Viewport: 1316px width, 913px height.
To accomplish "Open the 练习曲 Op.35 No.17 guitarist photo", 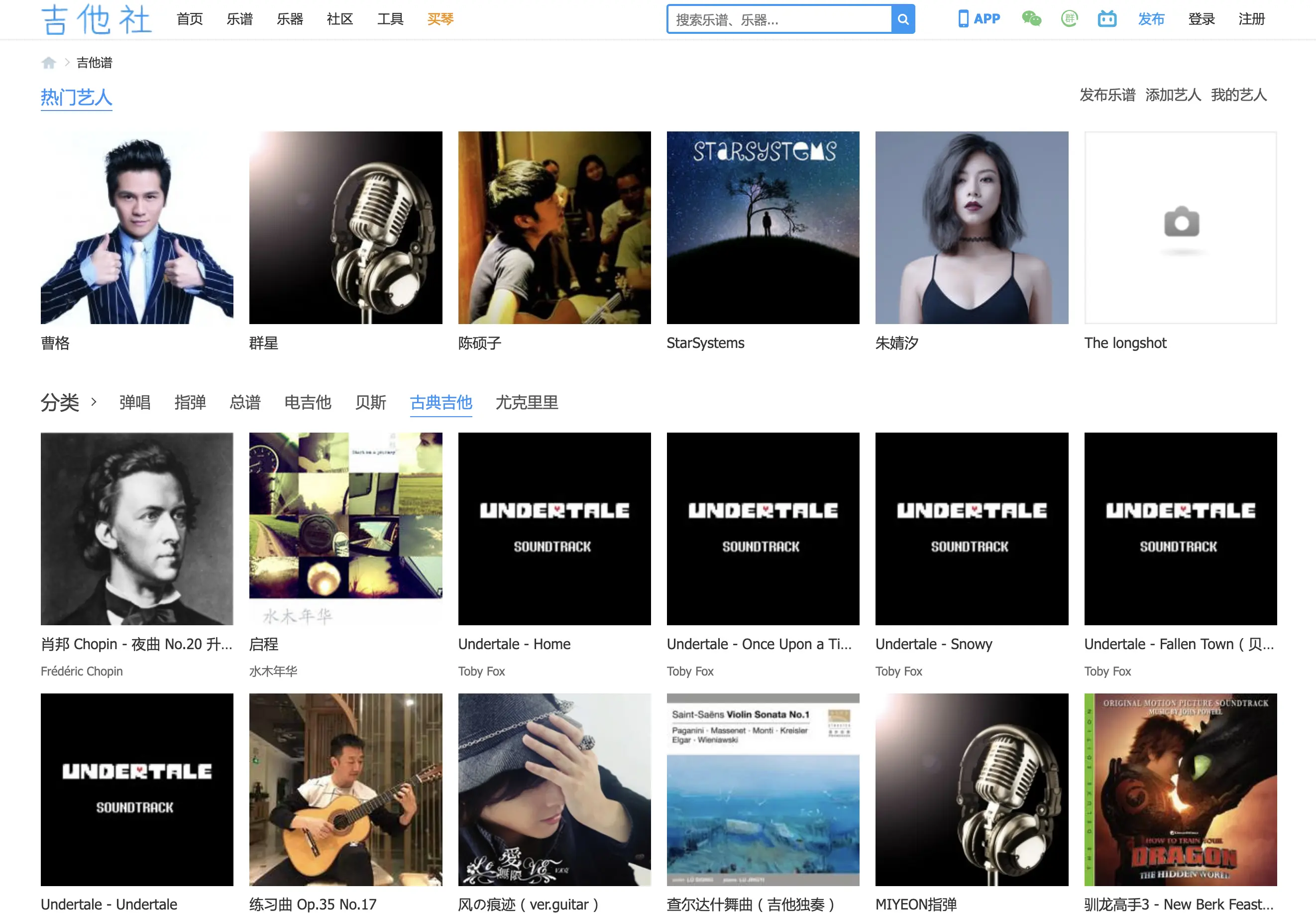I will 345,790.
